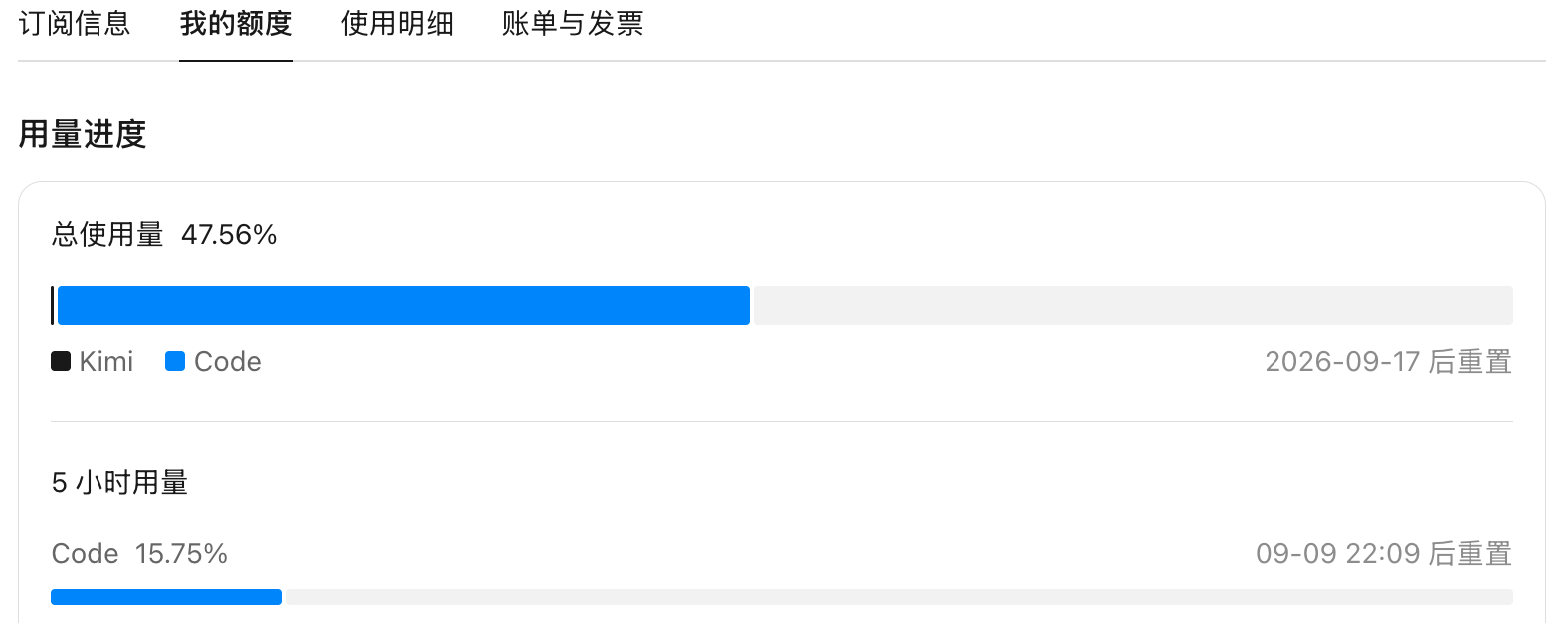1568x623 pixels.
Task: Click the blue Code legend swatch
Action: [175, 361]
